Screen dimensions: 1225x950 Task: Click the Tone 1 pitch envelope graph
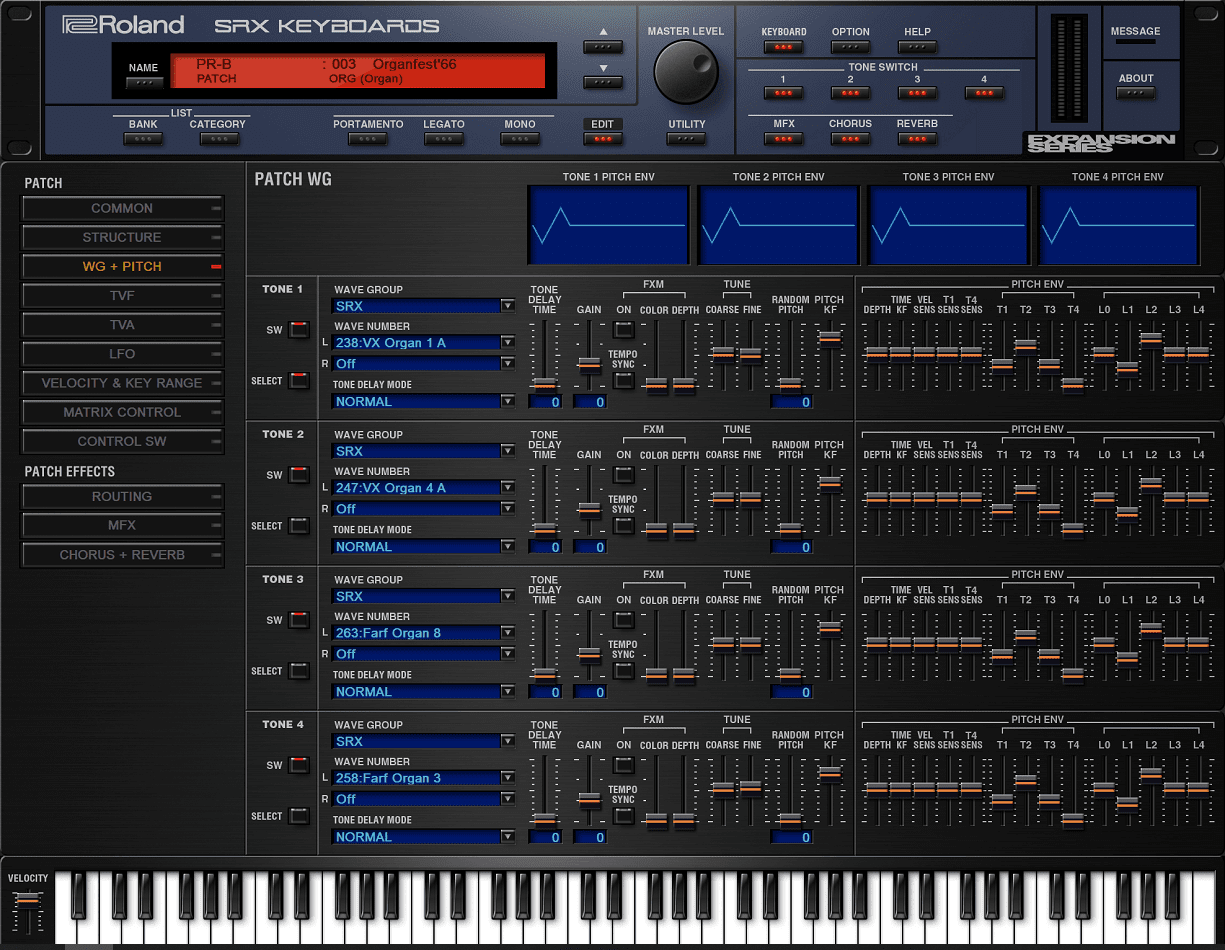click(x=608, y=225)
